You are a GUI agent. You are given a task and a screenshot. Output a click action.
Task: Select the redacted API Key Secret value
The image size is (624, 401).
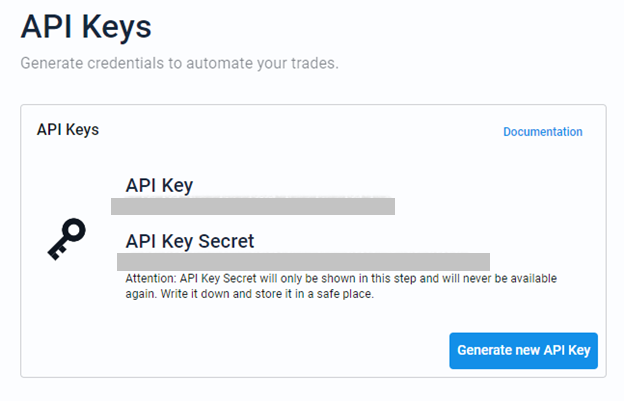[x=303, y=262]
